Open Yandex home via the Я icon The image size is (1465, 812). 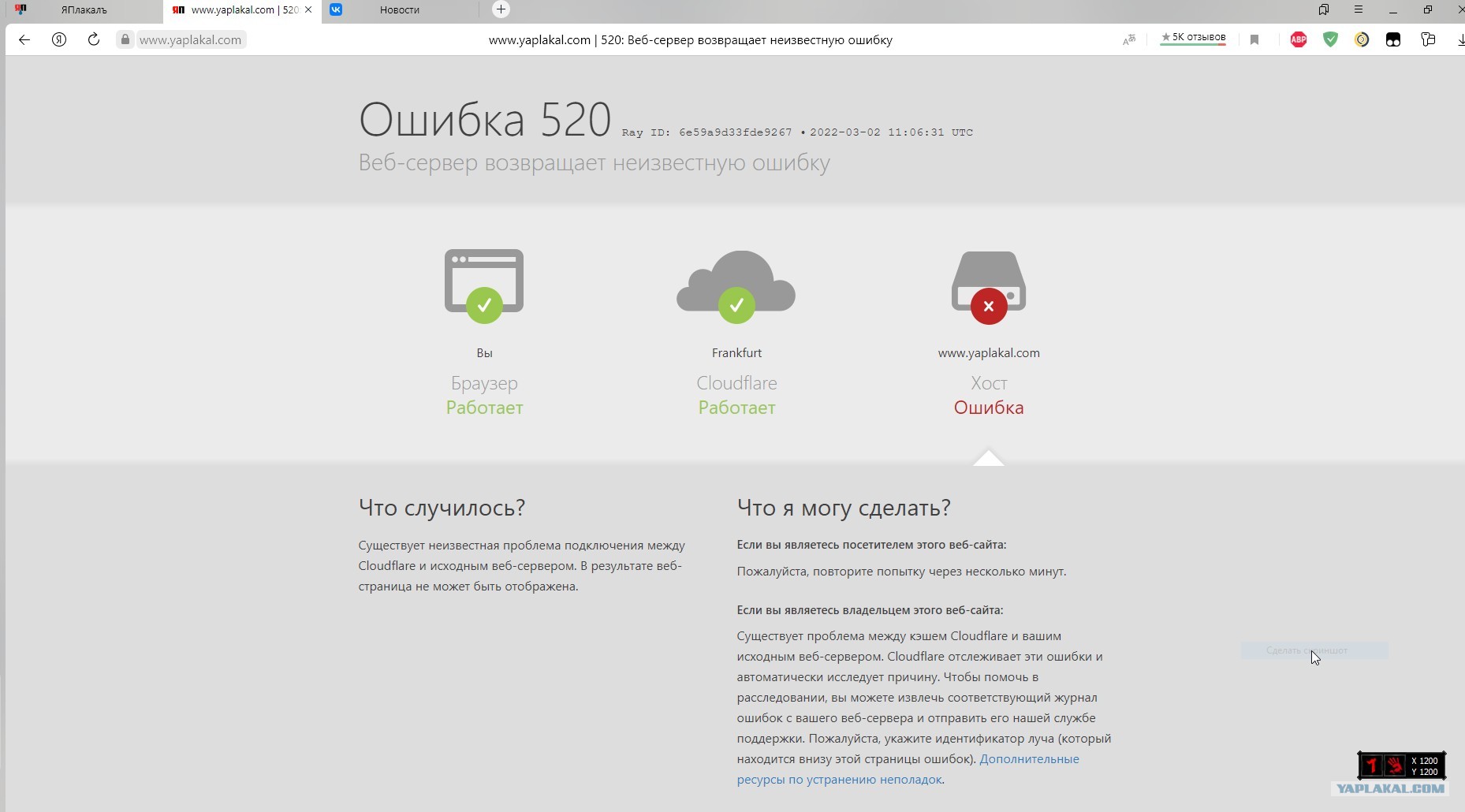click(x=59, y=39)
